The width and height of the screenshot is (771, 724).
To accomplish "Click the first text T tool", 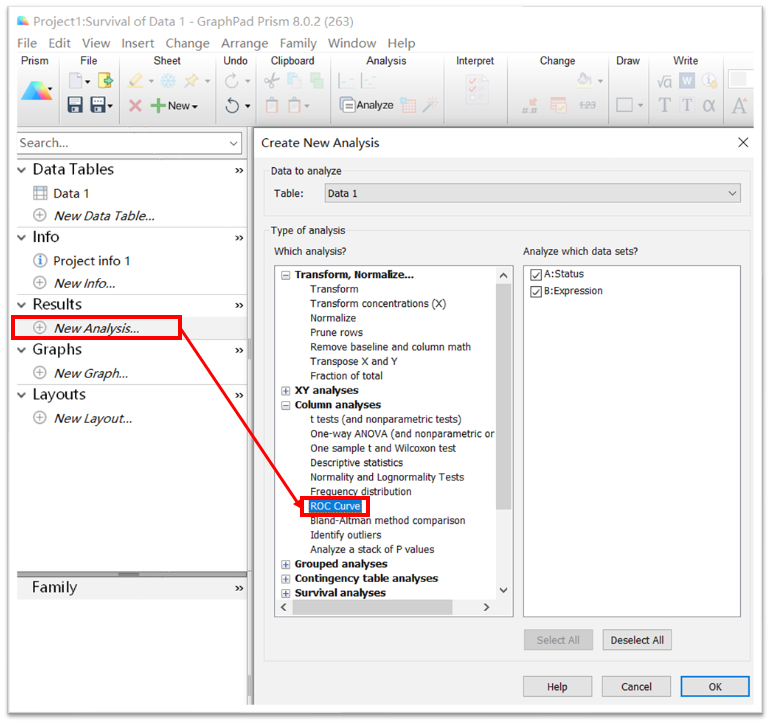I will [x=664, y=105].
